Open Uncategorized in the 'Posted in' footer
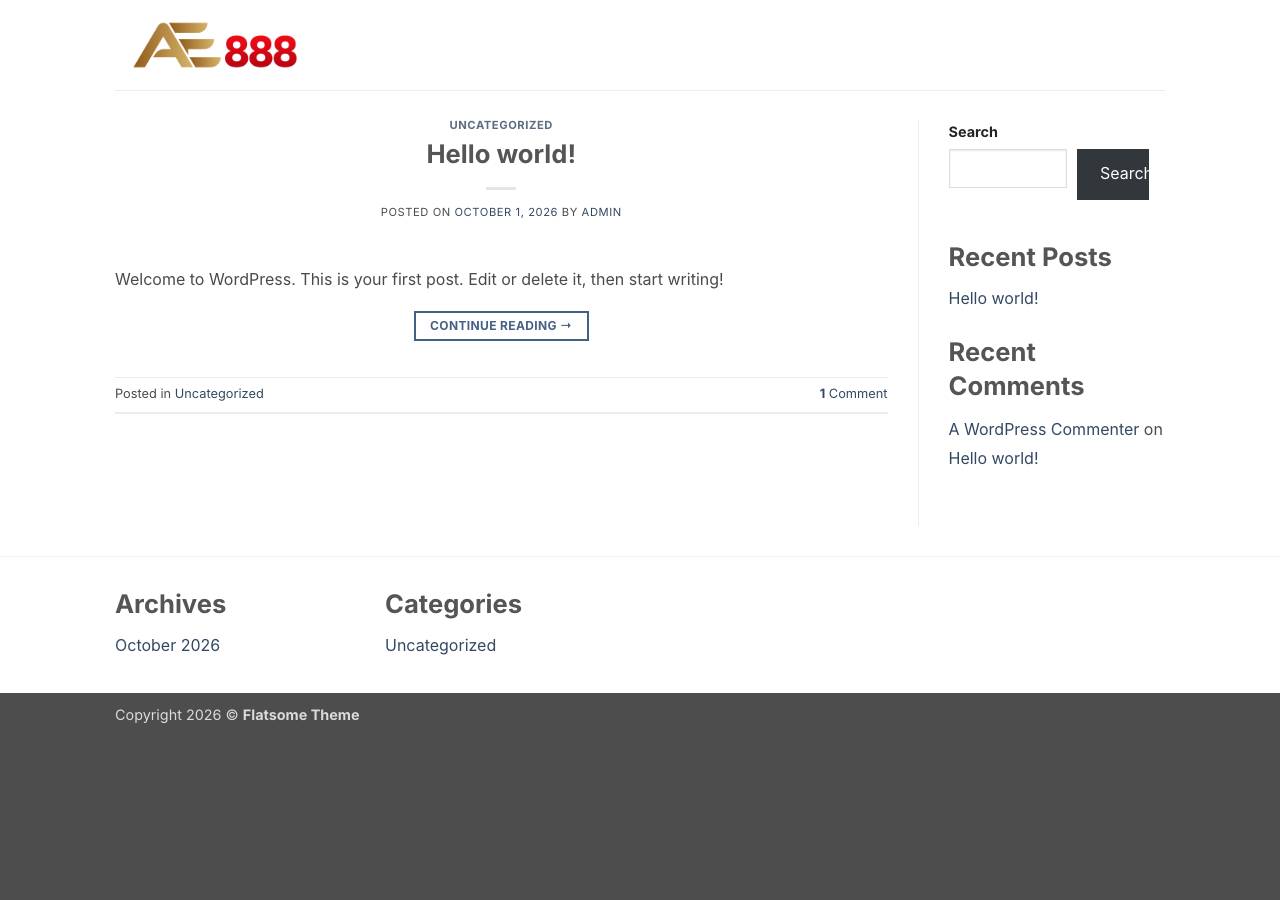 (x=219, y=394)
